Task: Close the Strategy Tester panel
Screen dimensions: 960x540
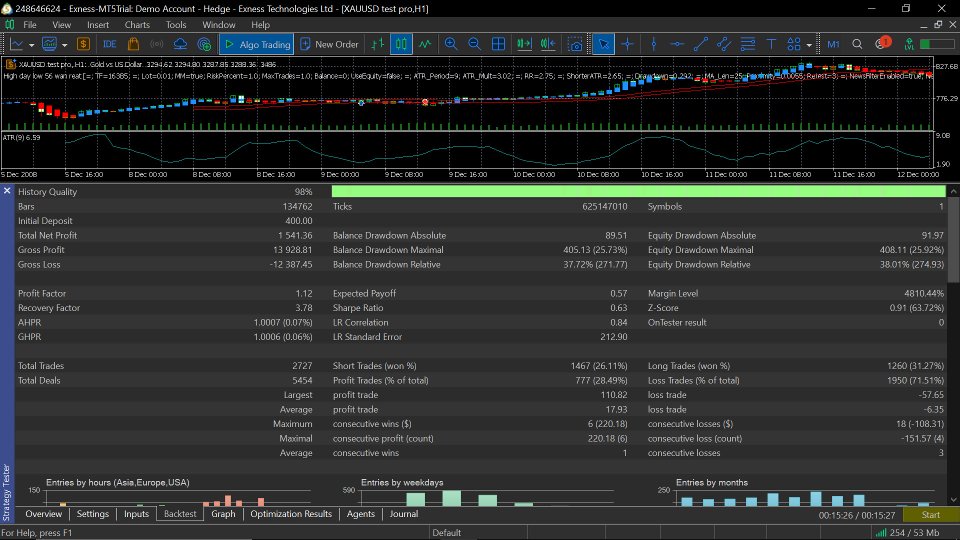Action: [x=6, y=190]
